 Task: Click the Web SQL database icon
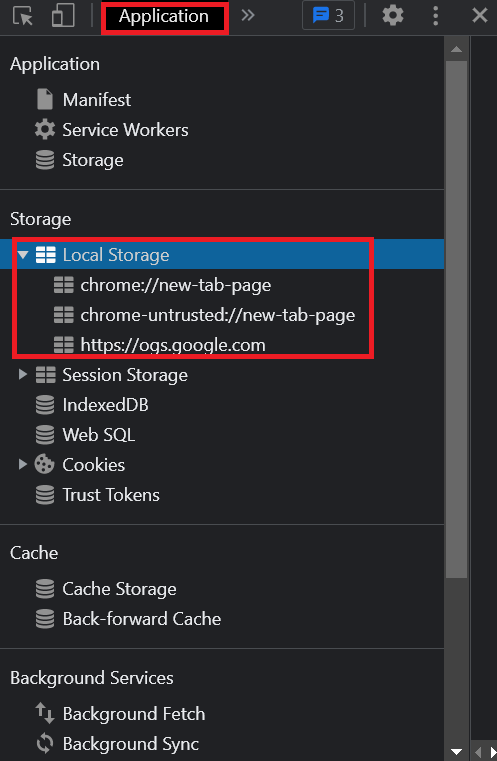(45, 435)
